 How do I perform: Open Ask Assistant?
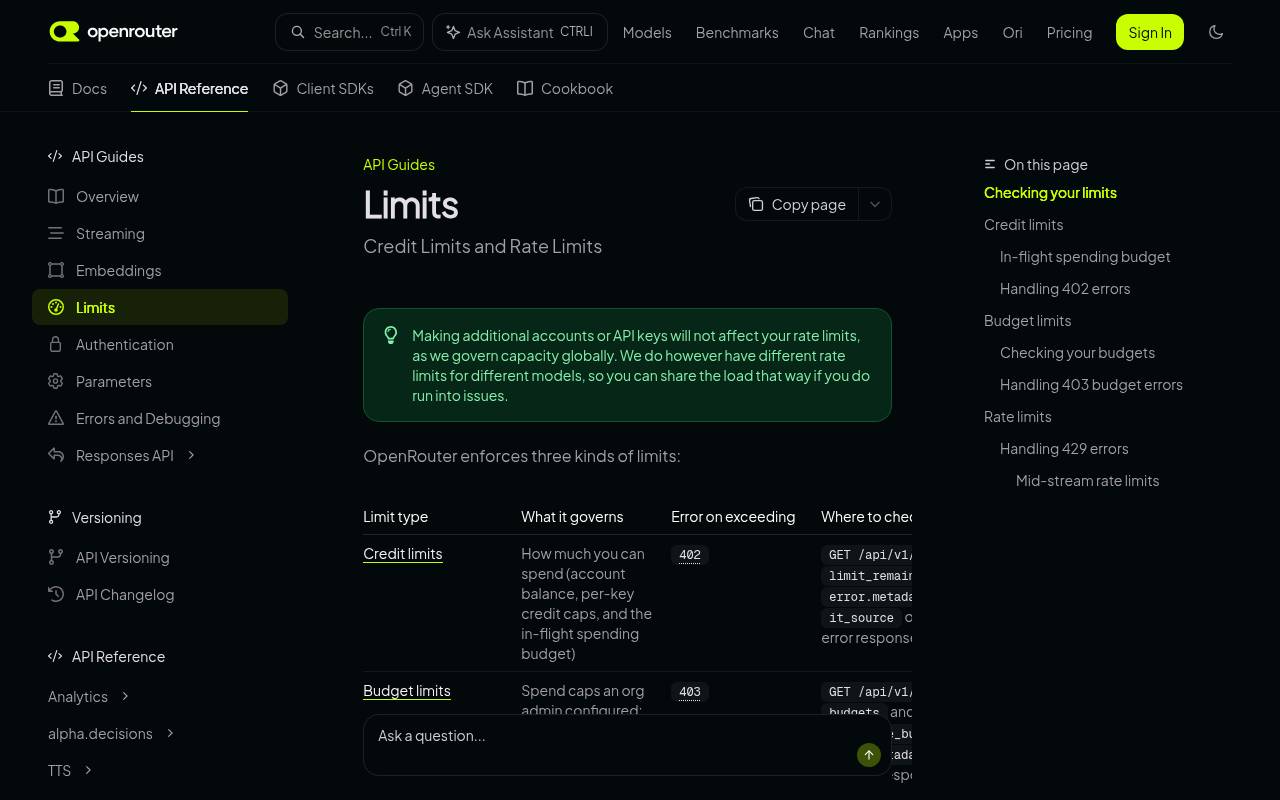[x=520, y=32]
